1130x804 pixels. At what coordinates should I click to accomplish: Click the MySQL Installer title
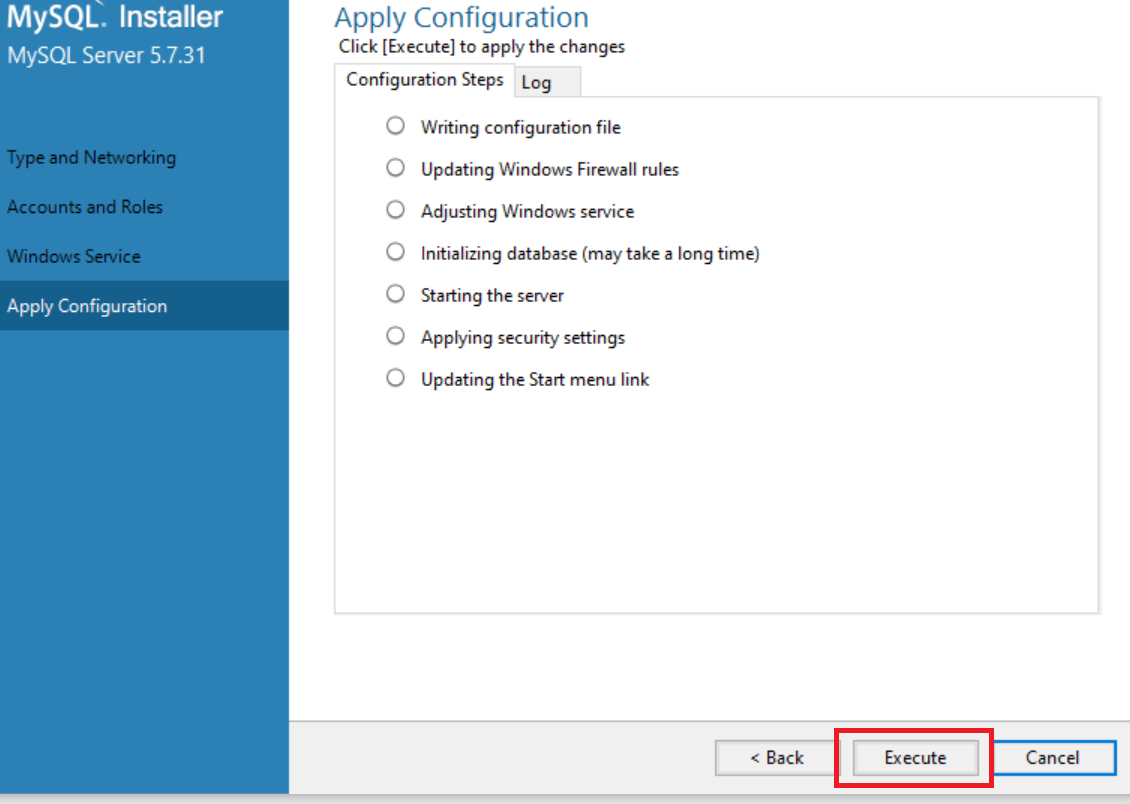(115, 17)
